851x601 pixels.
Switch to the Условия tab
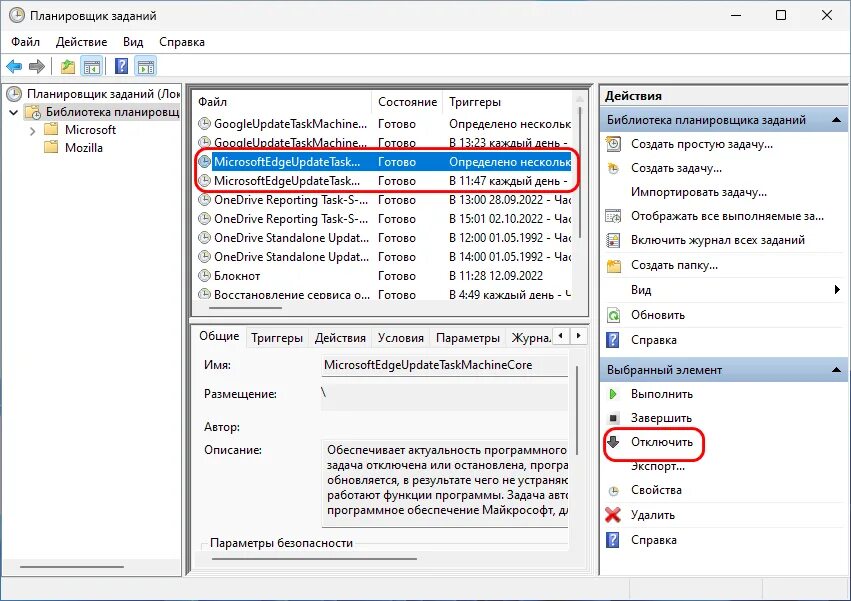click(x=401, y=338)
